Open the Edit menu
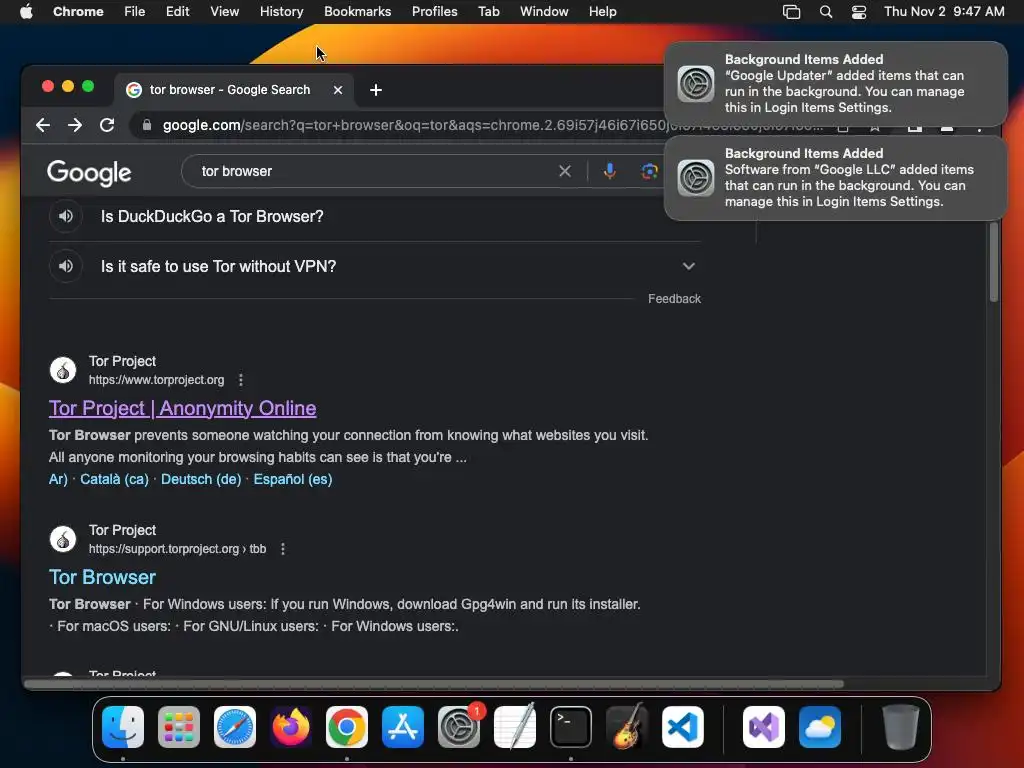 pos(177,11)
